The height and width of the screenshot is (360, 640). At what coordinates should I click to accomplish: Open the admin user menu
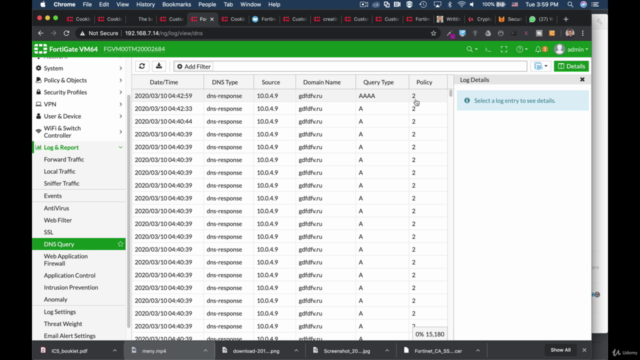pos(571,49)
